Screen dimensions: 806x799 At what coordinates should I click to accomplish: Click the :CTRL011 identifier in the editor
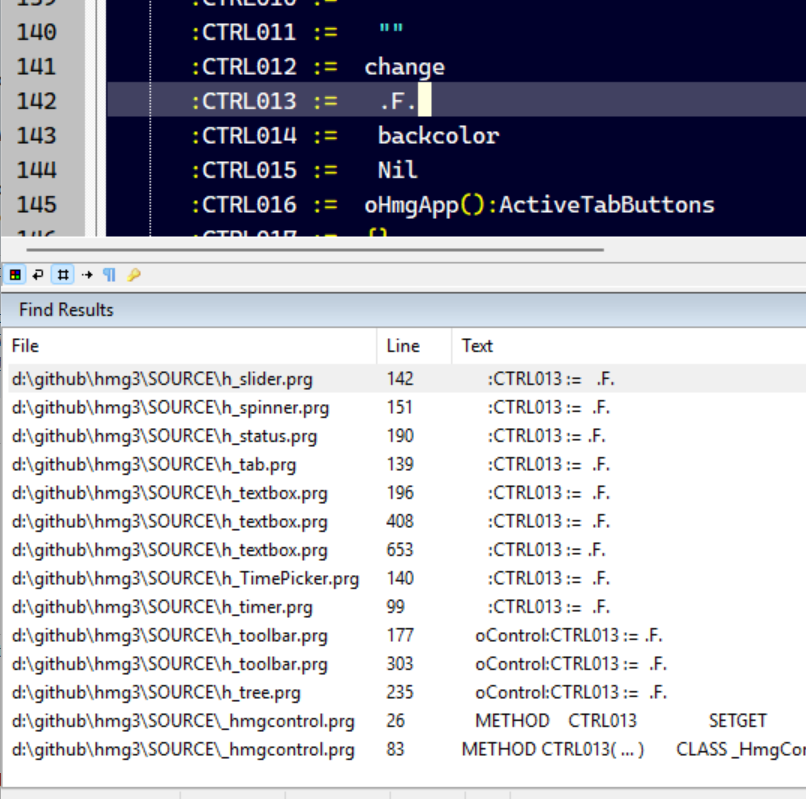244,32
